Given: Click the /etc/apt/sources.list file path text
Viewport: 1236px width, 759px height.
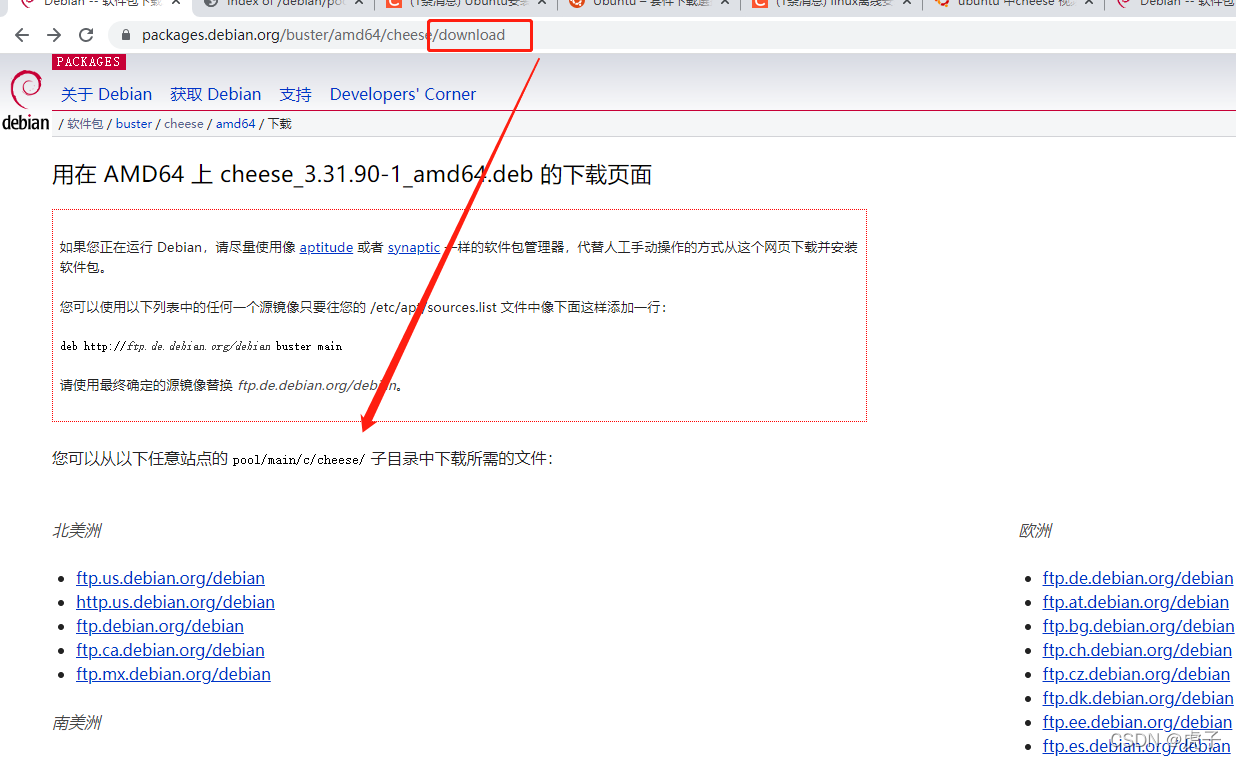Looking at the screenshot, I should coord(433,307).
